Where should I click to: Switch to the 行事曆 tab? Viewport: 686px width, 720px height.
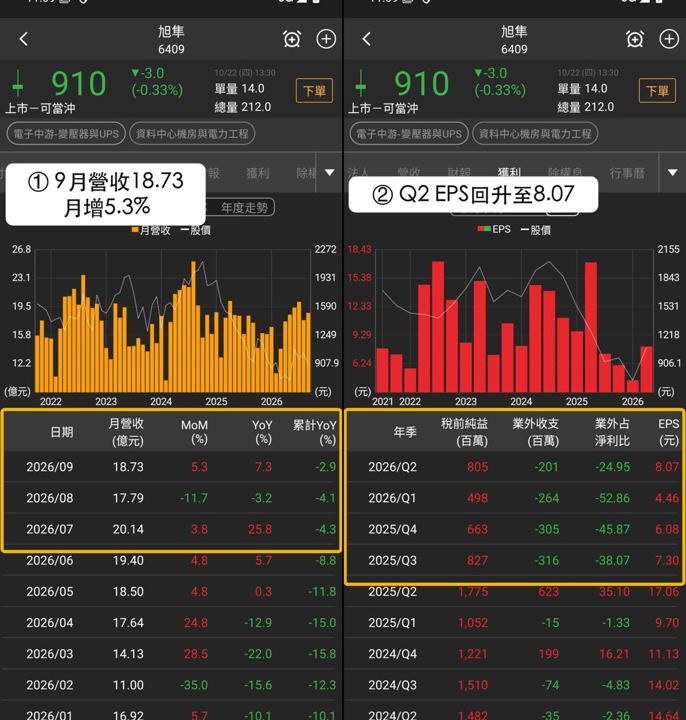click(x=627, y=173)
